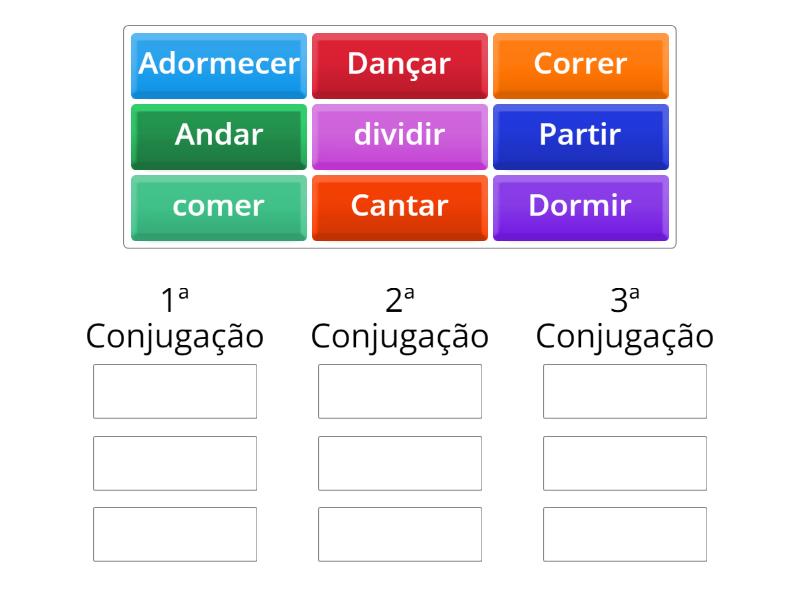The height and width of the screenshot is (600, 800).
Task: Click the top box under 3ª Conjugação
Action: click(625, 391)
